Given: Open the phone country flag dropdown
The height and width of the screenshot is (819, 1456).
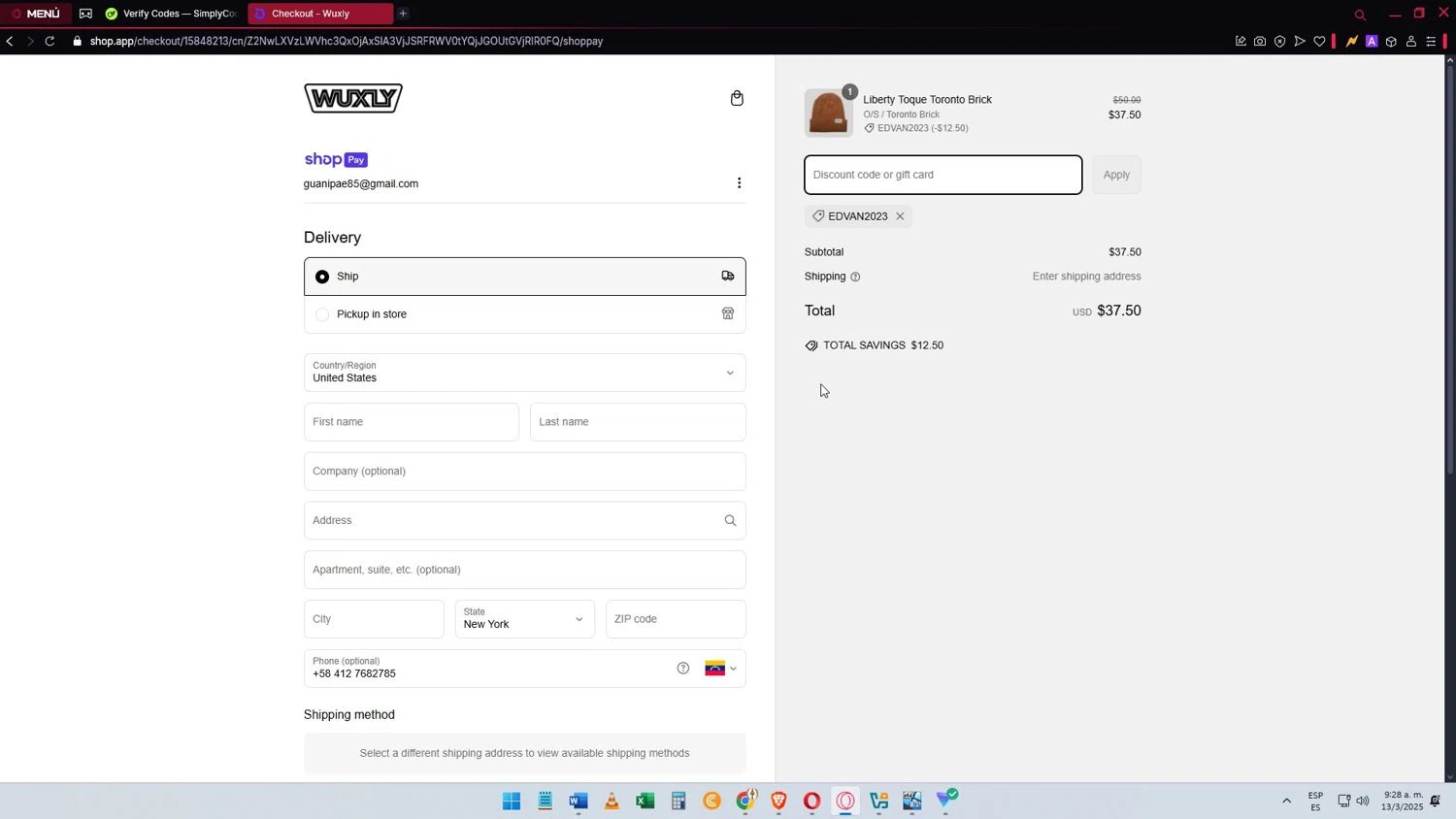Looking at the screenshot, I should (x=720, y=669).
